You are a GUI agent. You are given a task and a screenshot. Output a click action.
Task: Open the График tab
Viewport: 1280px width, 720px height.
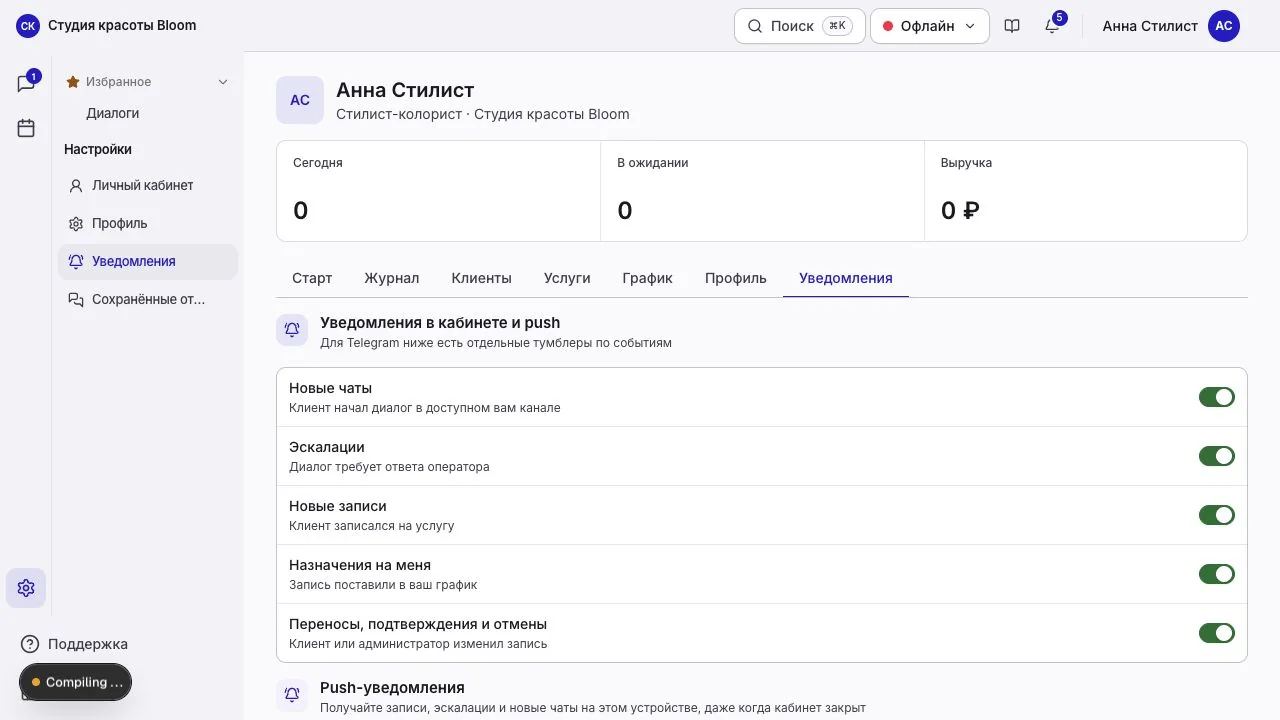[647, 278]
